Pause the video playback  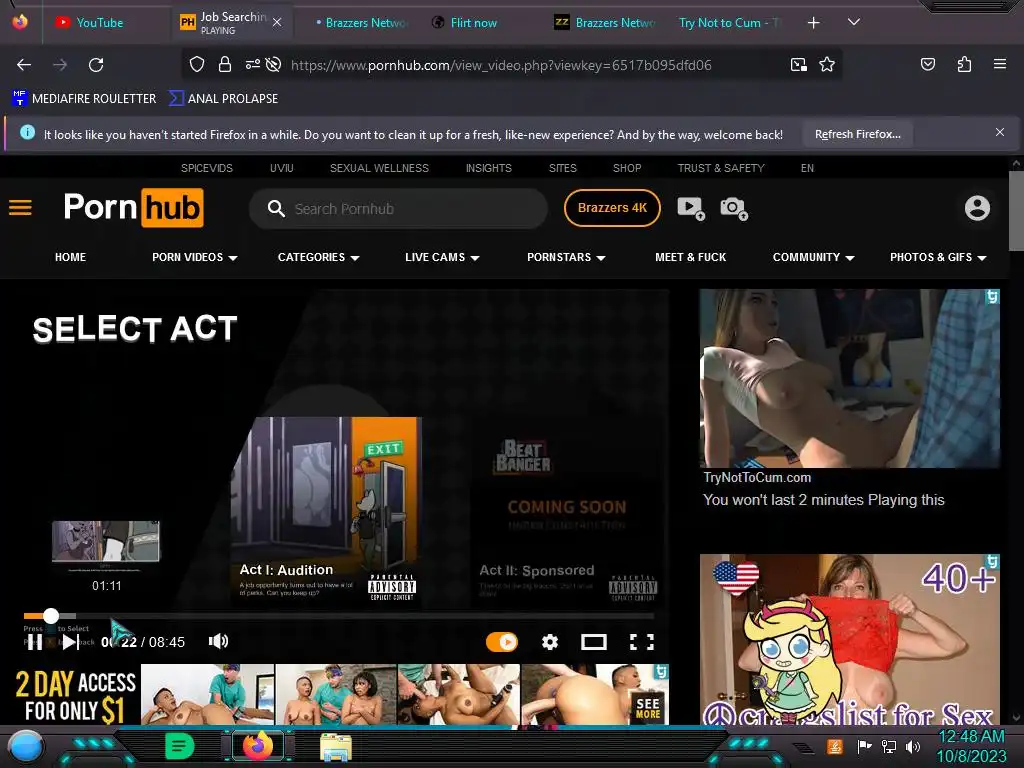tap(35, 642)
